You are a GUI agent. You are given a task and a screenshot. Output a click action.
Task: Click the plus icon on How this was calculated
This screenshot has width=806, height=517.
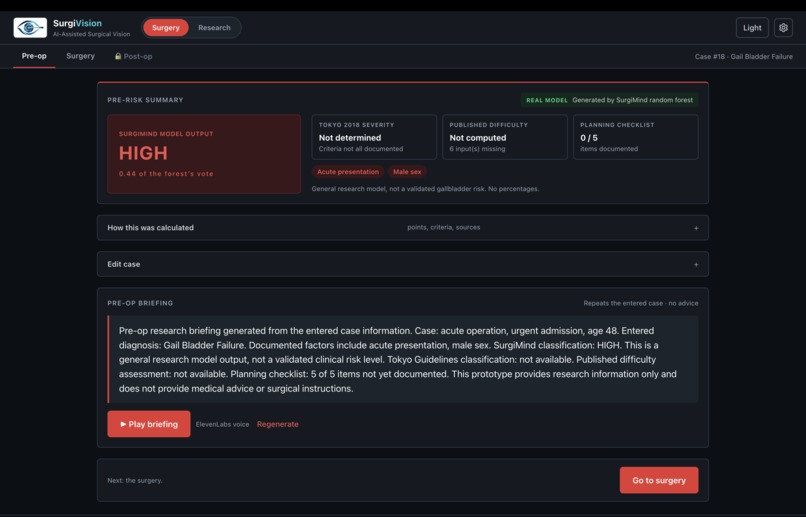click(696, 228)
